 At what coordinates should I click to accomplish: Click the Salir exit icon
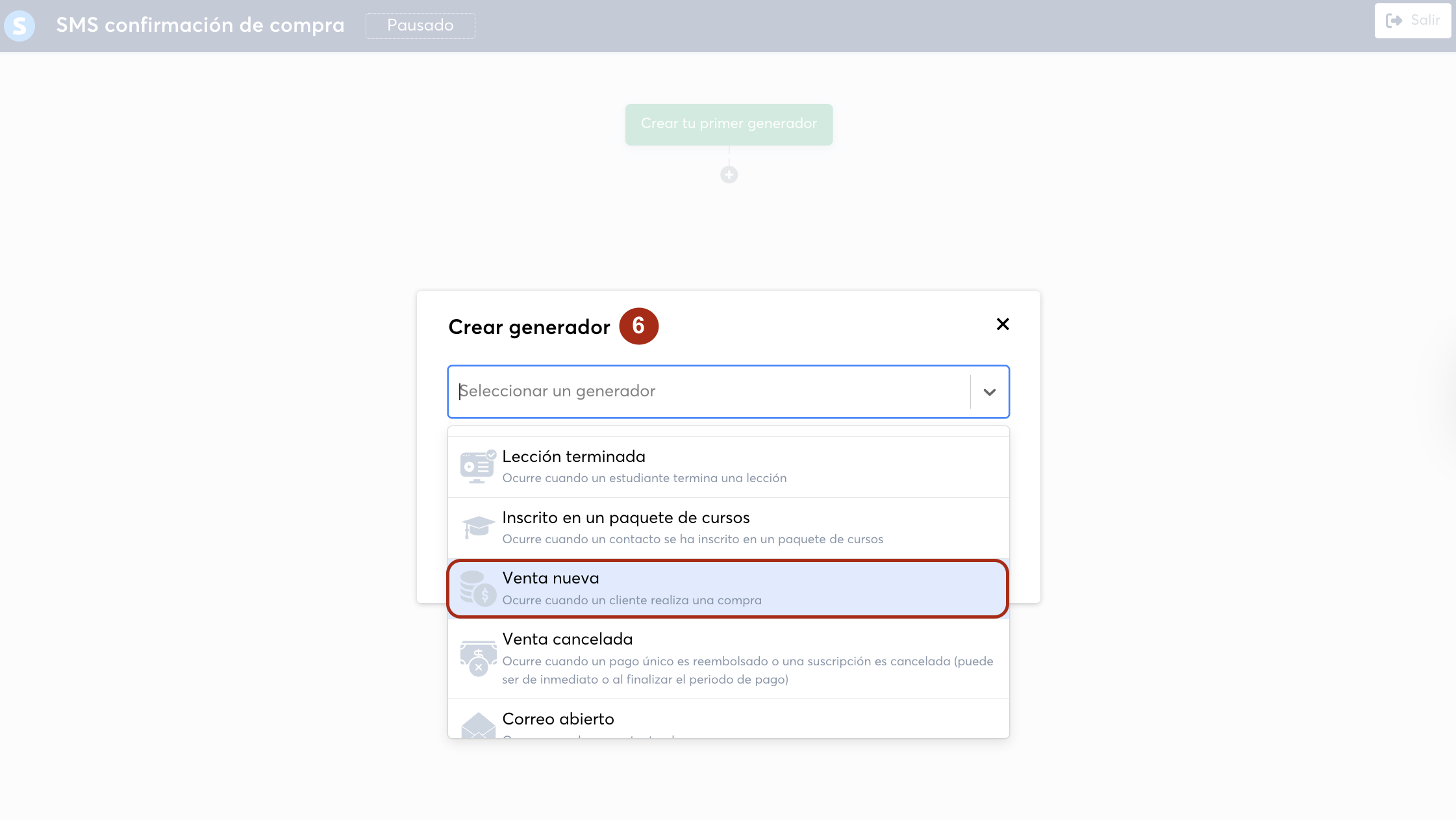(1393, 21)
